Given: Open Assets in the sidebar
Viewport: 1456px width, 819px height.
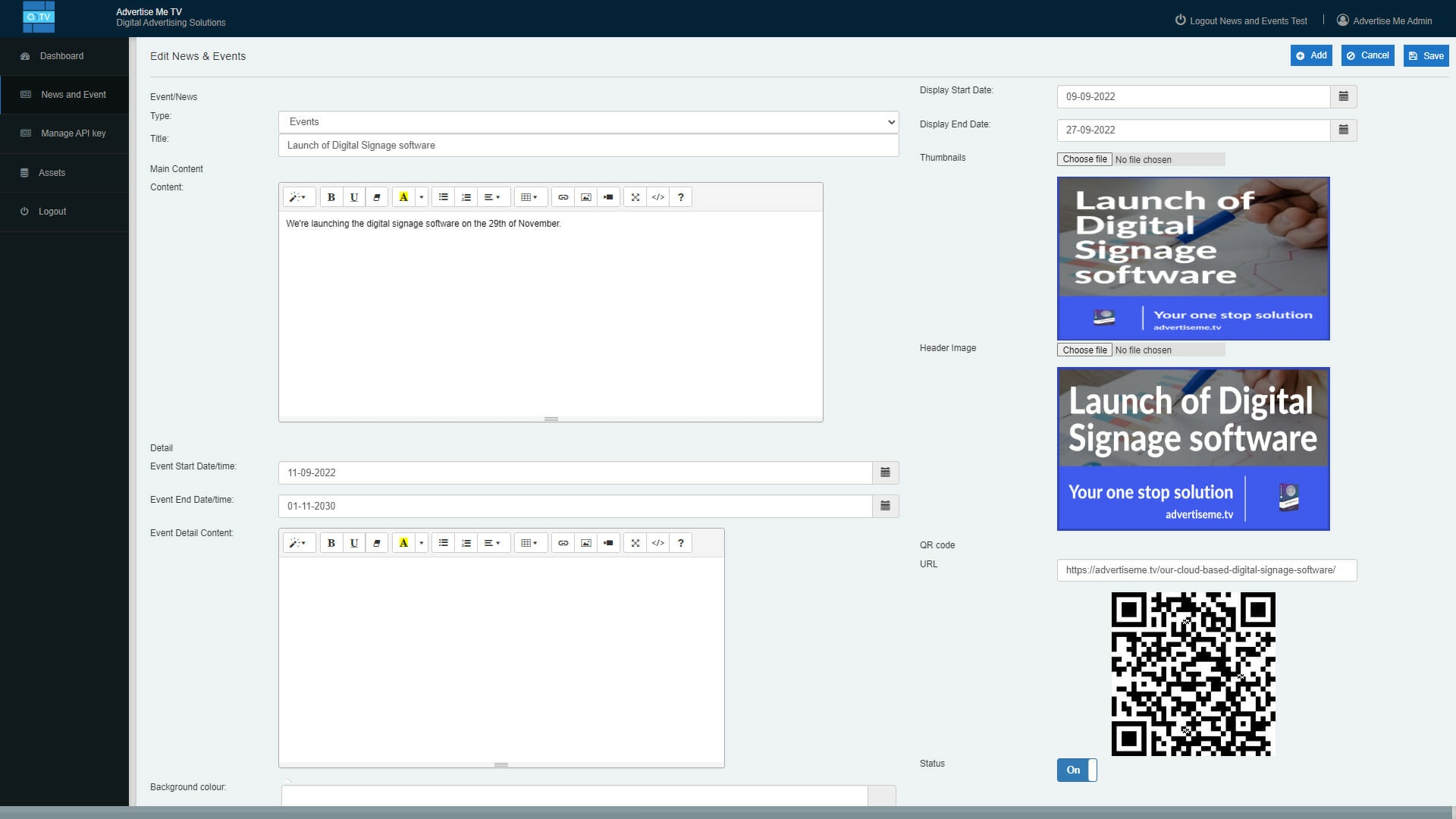Looking at the screenshot, I should click(52, 173).
